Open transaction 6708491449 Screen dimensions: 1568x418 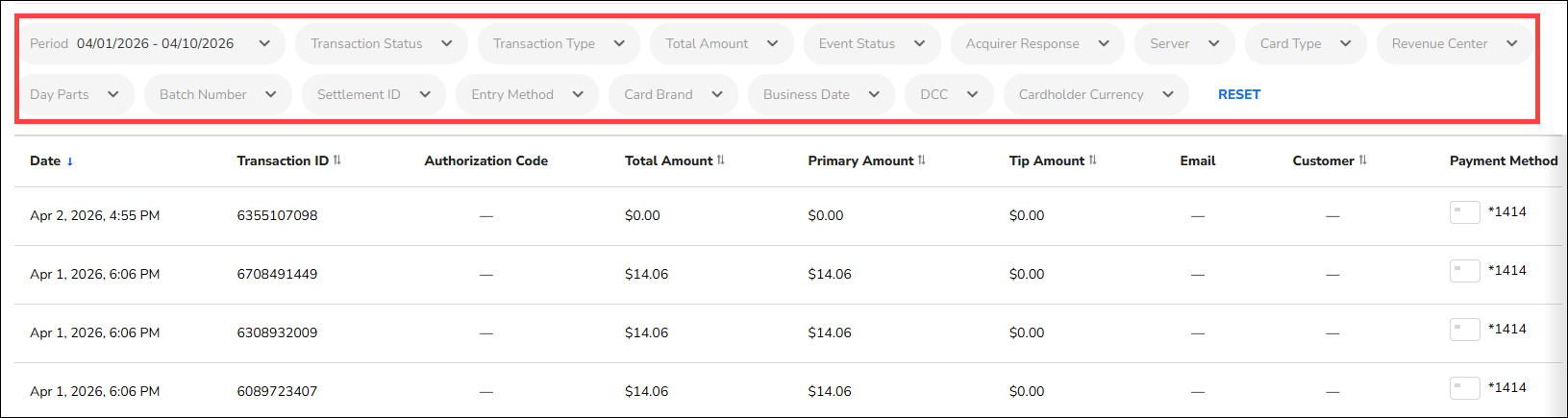(x=277, y=275)
